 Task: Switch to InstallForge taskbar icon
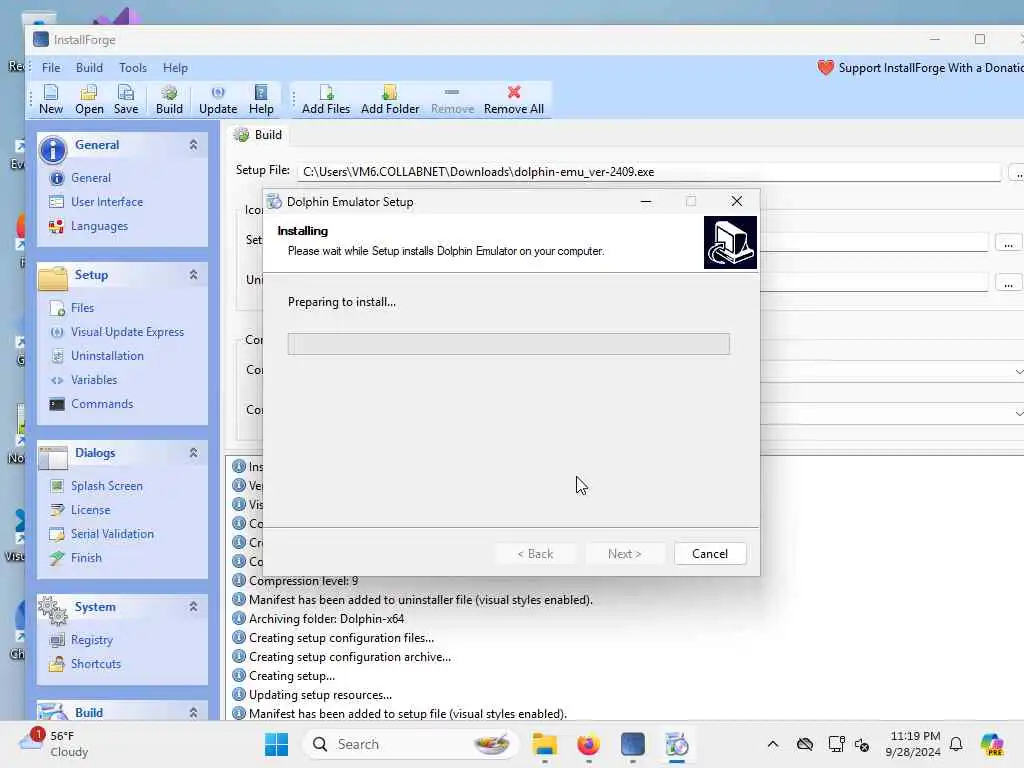[632, 744]
